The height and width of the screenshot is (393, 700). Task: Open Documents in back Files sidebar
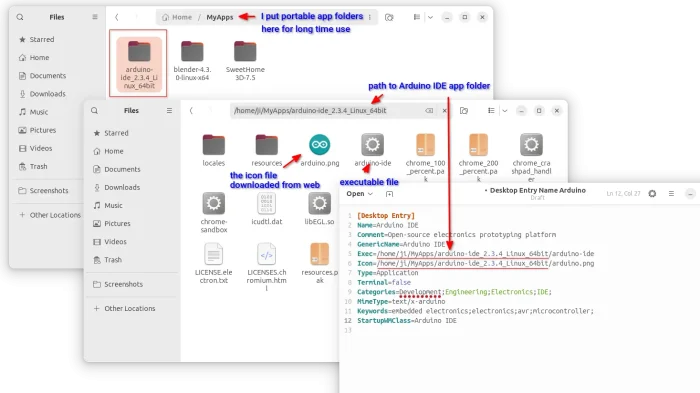coord(49,75)
